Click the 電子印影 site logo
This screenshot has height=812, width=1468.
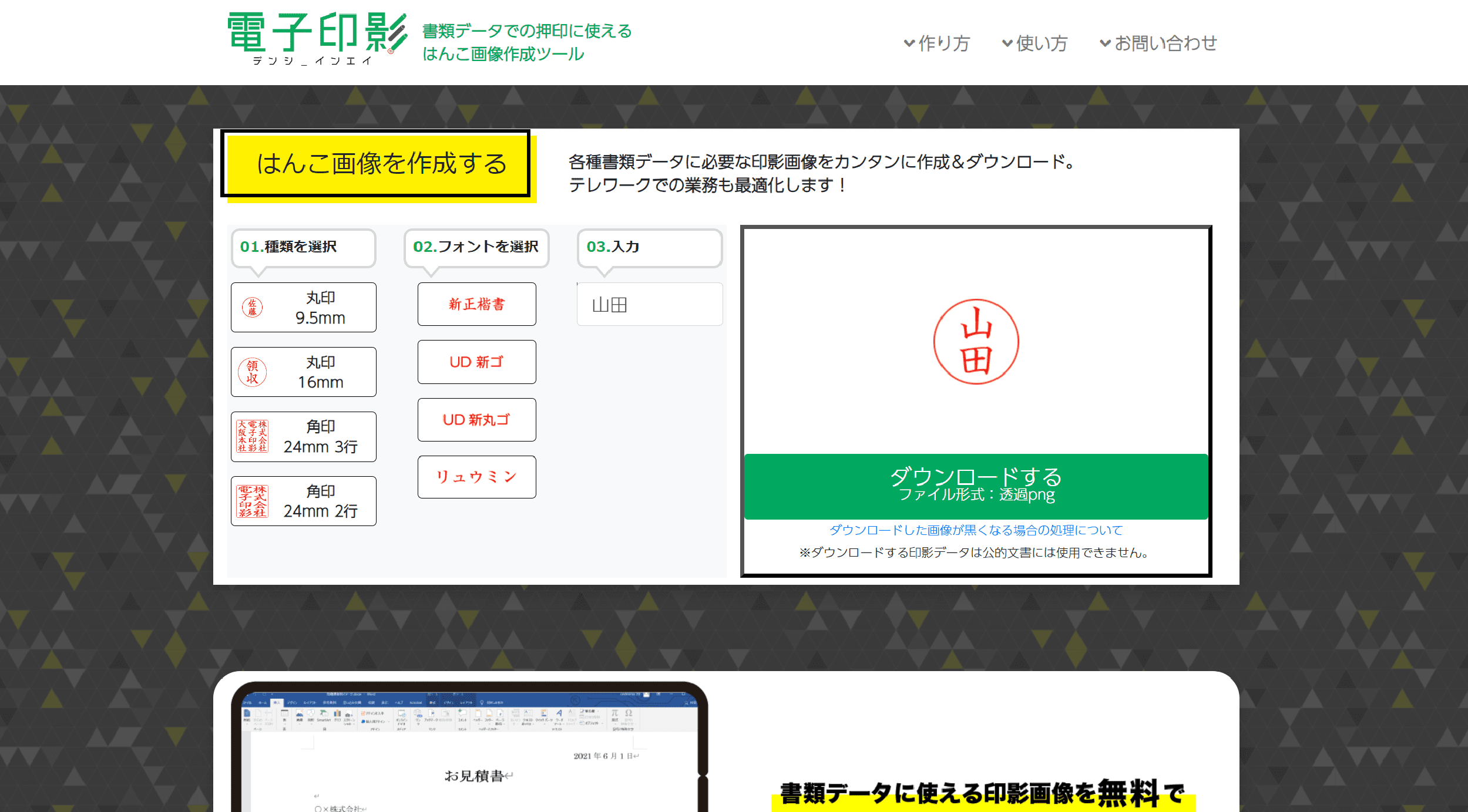click(x=317, y=39)
